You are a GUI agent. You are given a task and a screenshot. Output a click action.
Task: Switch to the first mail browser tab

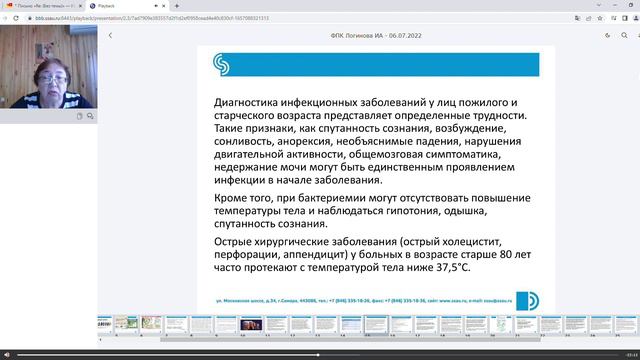tap(44, 6)
